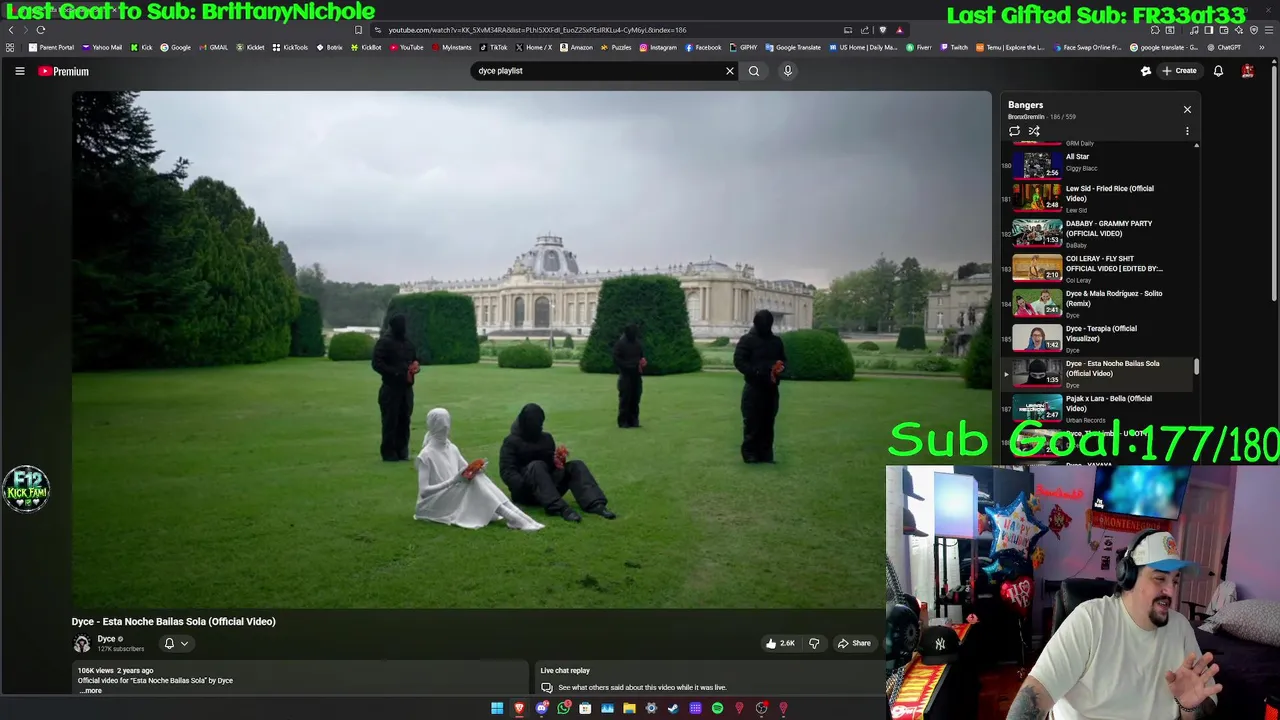The height and width of the screenshot is (720, 1280).
Task: Show more bookmarks chevron
Action: tap(1261, 47)
